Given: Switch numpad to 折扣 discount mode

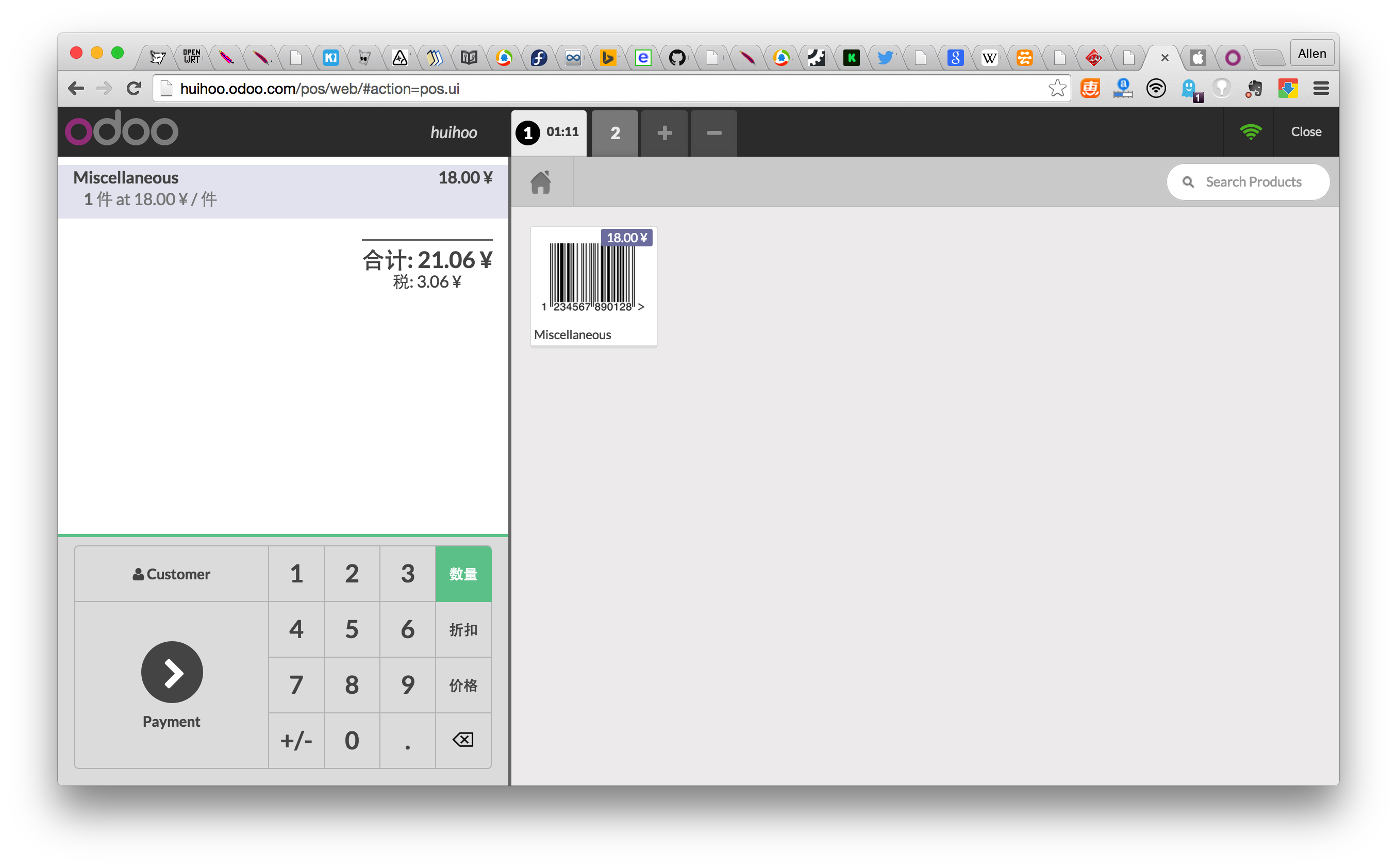Looking at the screenshot, I should pyautogui.click(x=463, y=629).
